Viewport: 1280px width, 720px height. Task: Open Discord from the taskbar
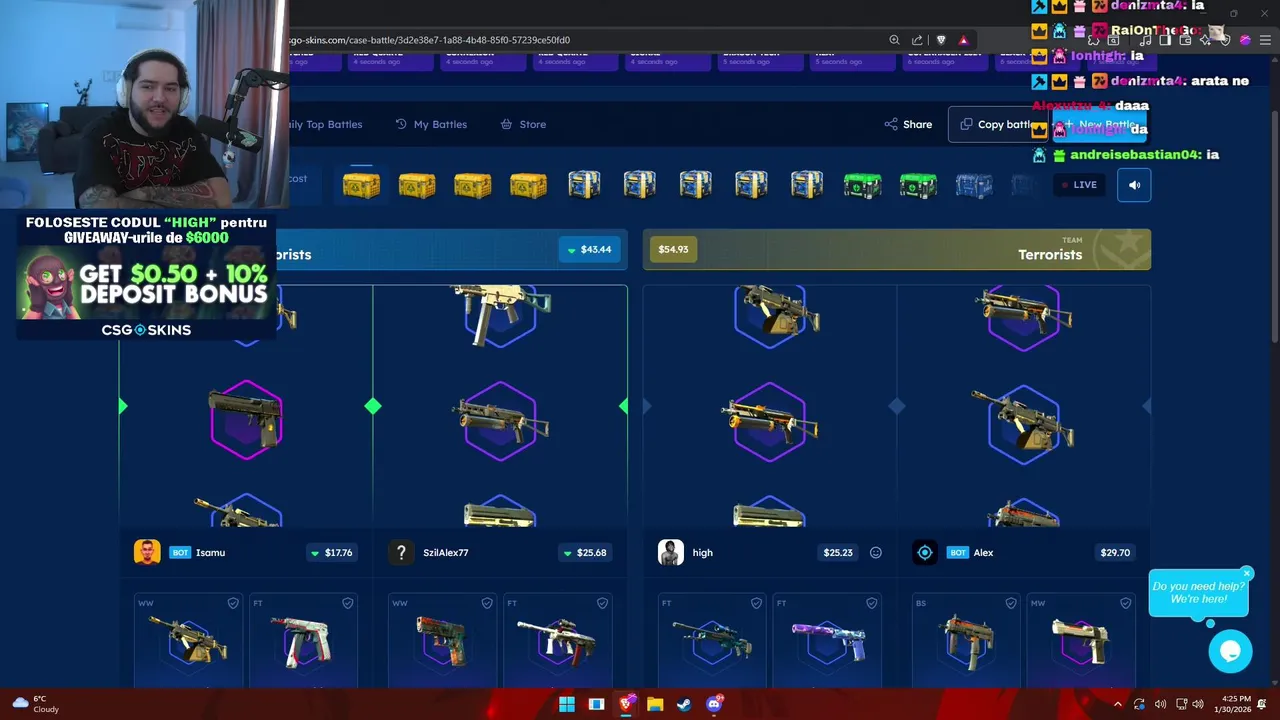(x=714, y=704)
